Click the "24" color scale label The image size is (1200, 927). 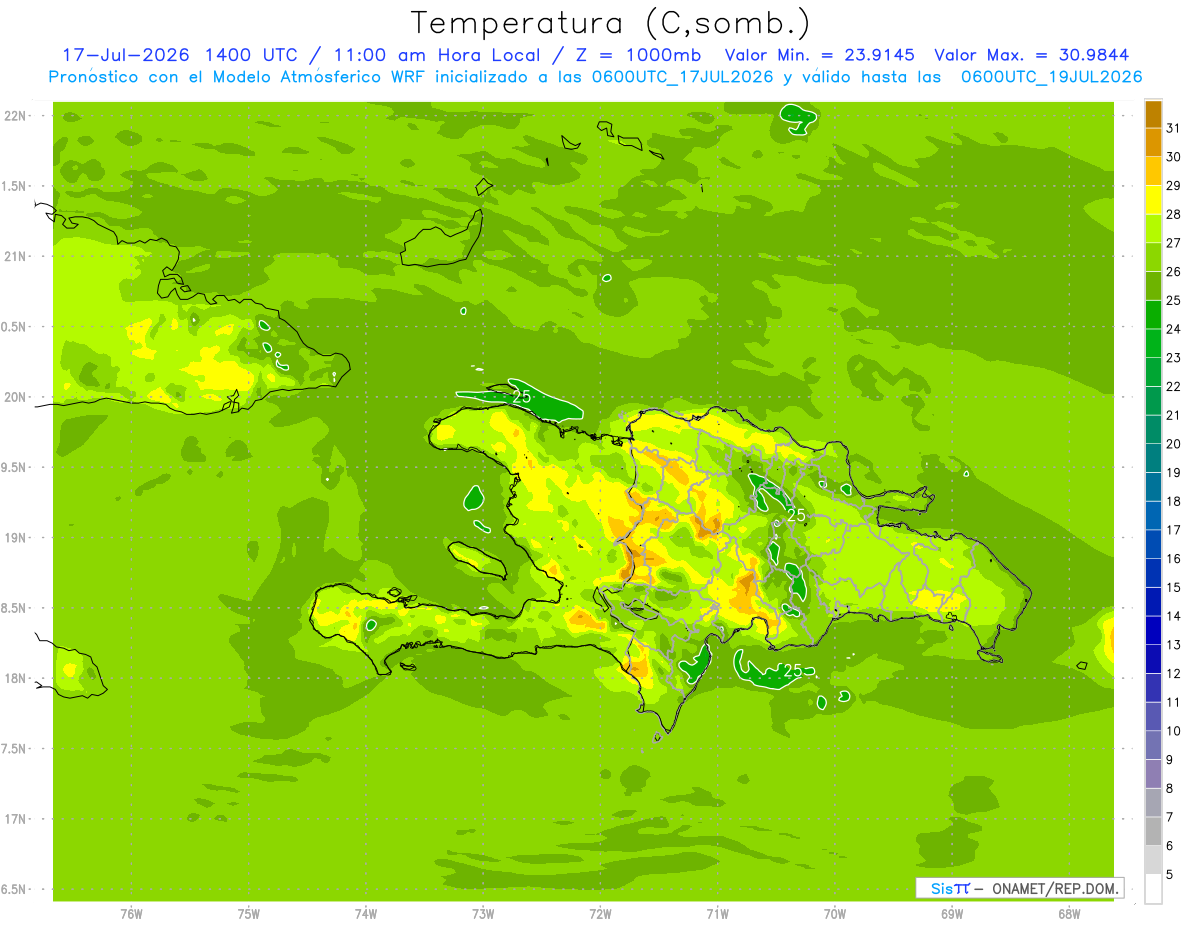point(1174,329)
